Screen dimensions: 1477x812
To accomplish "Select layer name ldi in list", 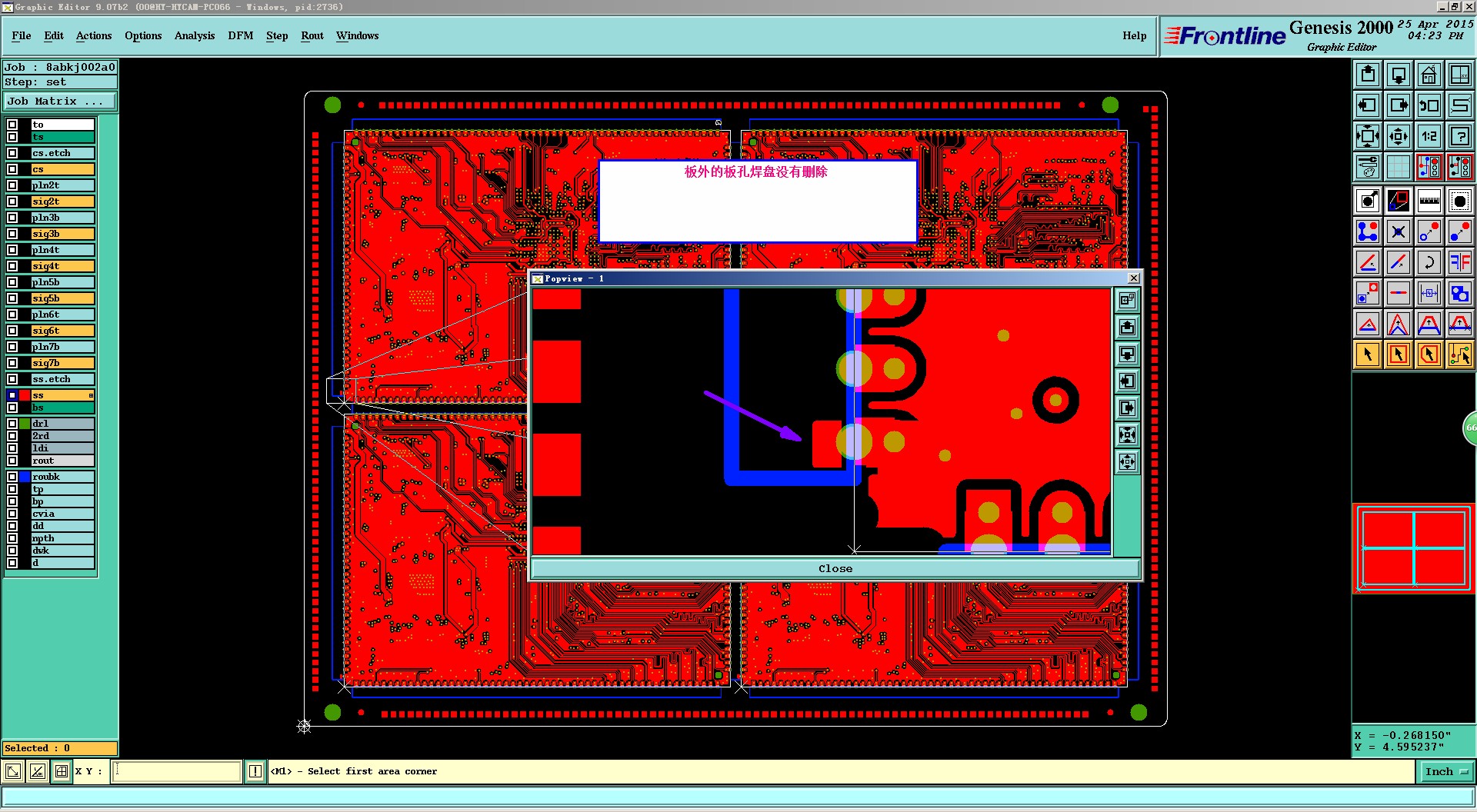I will [x=62, y=448].
